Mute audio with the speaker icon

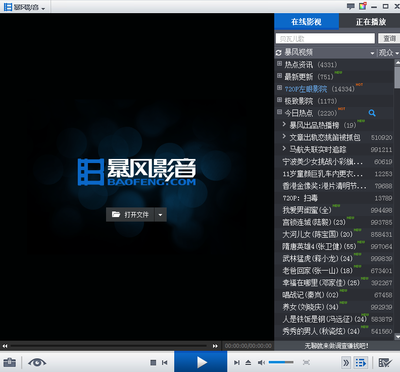click(x=262, y=362)
